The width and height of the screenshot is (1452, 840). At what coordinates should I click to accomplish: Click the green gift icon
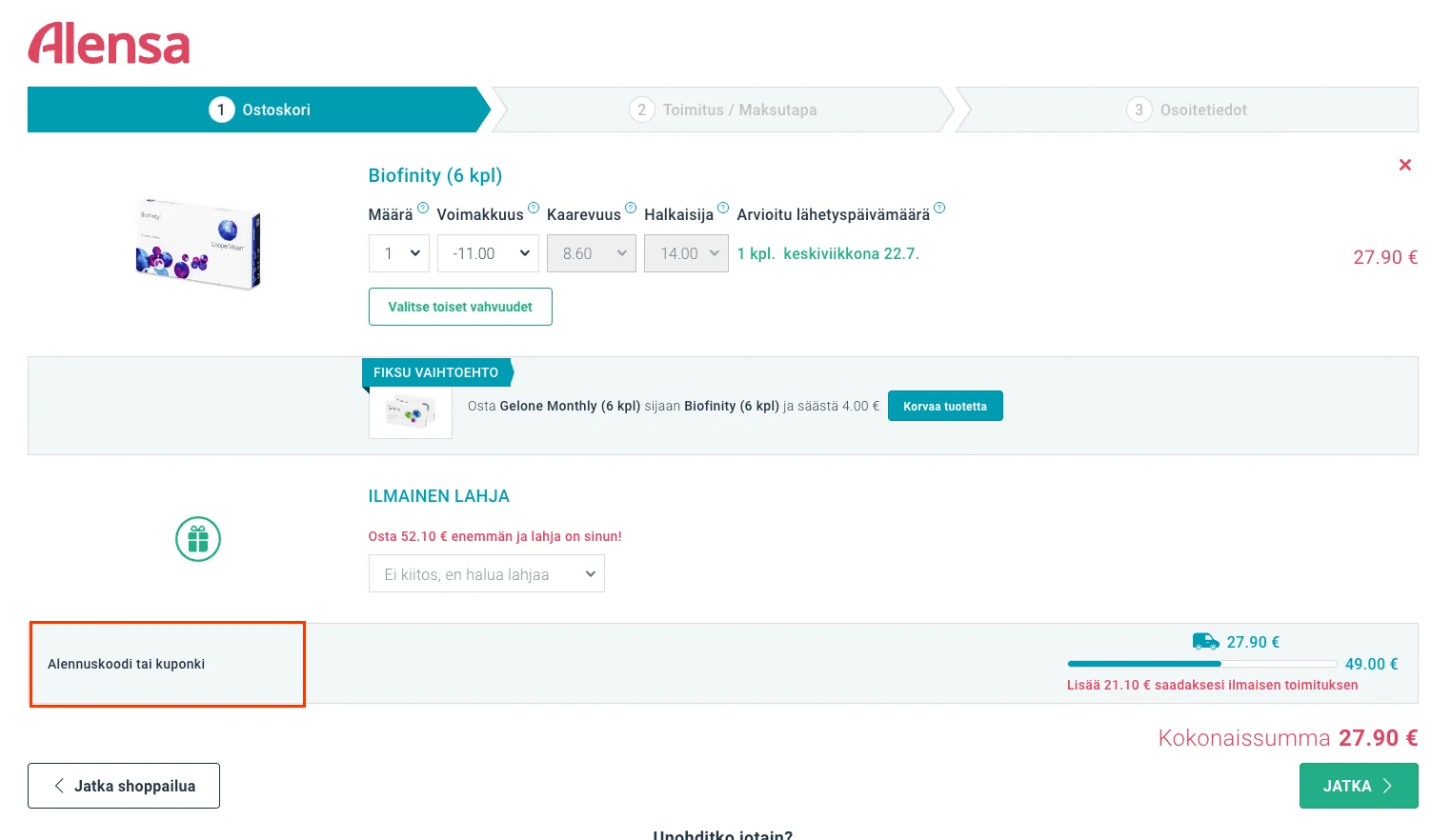click(x=198, y=539)
